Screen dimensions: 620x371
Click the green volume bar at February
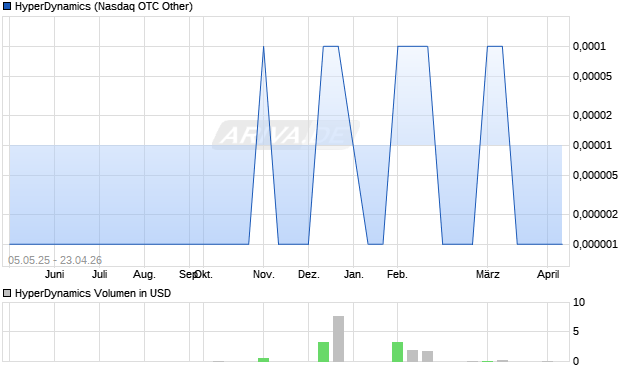click(397, 352)
